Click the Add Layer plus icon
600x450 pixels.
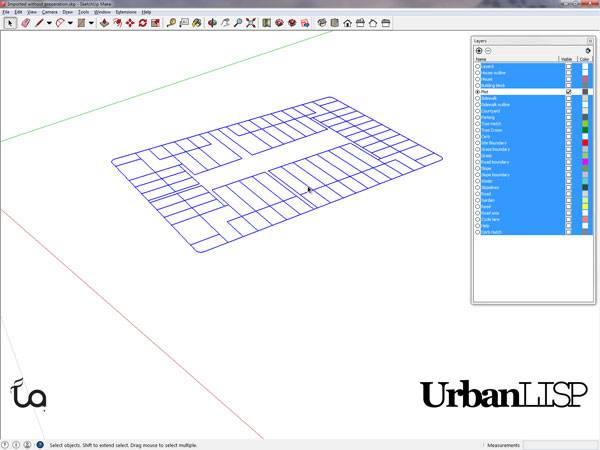pyautogui.click(x=479, y=50)
